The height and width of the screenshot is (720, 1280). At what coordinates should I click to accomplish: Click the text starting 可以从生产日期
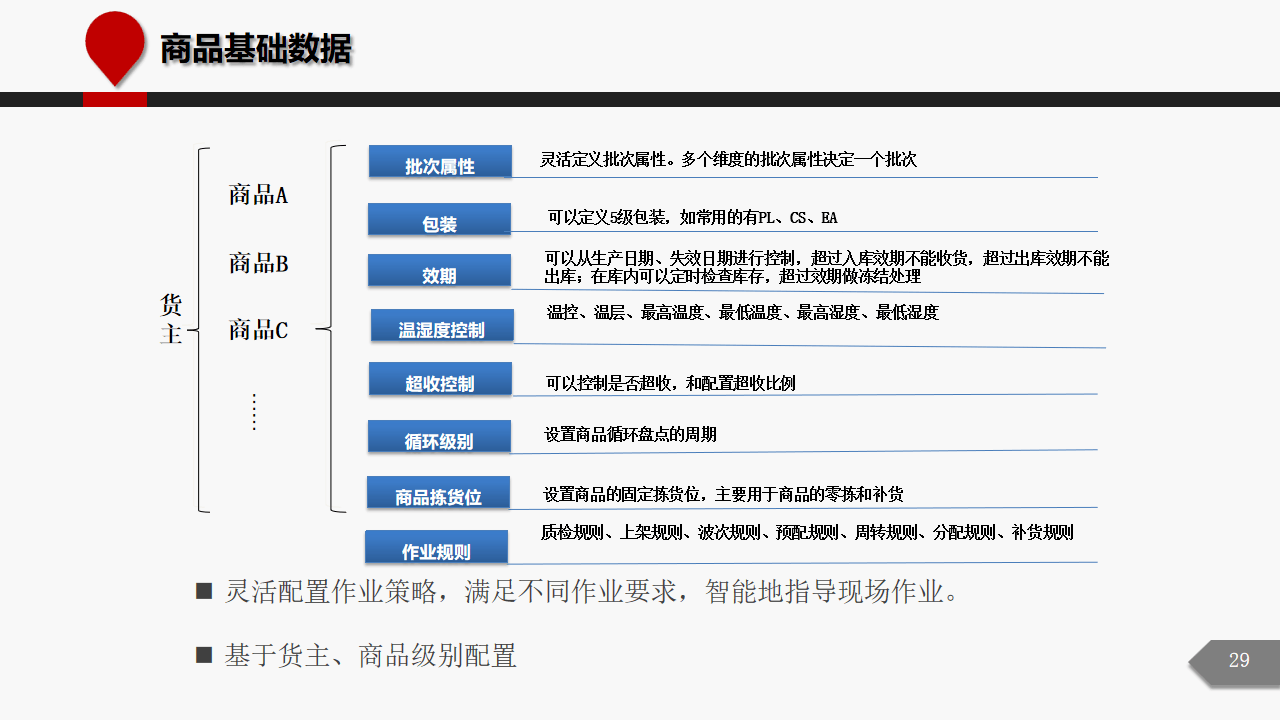(826, 267)
